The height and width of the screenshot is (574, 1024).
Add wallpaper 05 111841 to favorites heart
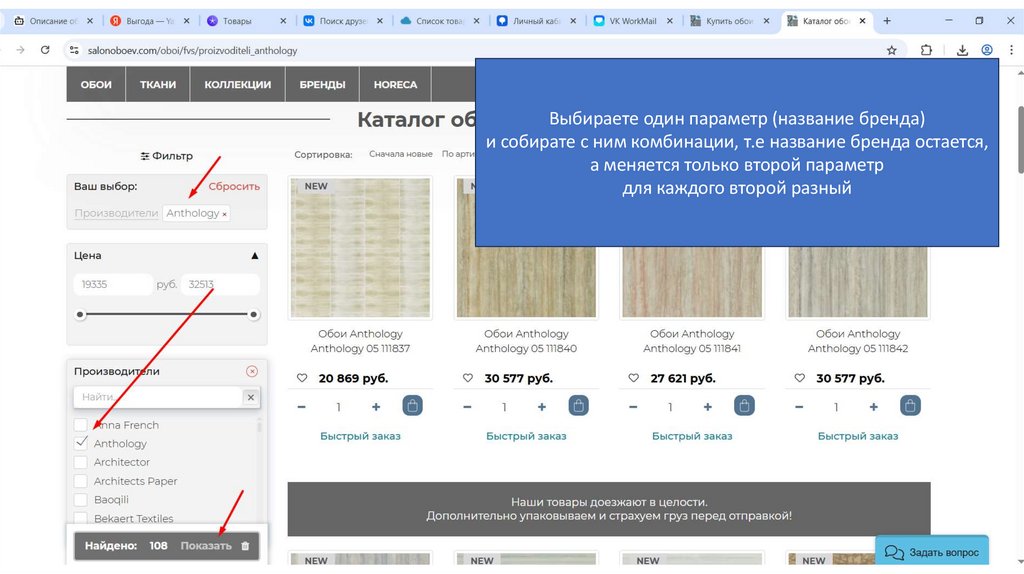633,378
